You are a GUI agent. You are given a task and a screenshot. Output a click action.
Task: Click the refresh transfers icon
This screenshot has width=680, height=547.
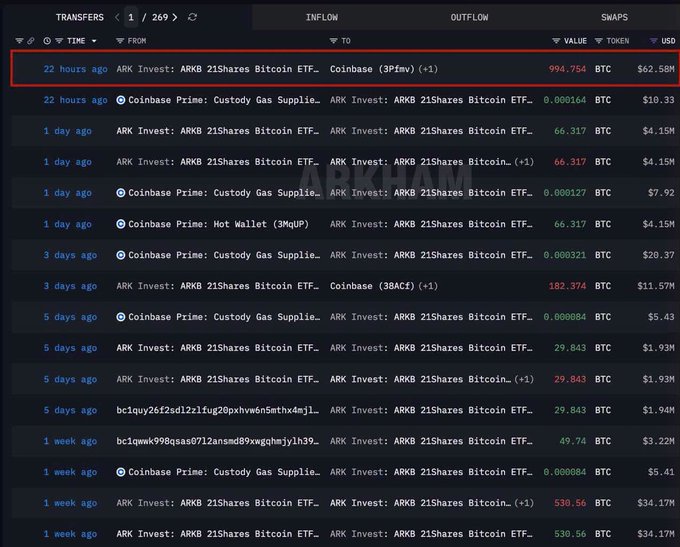(x=193, y=17)
